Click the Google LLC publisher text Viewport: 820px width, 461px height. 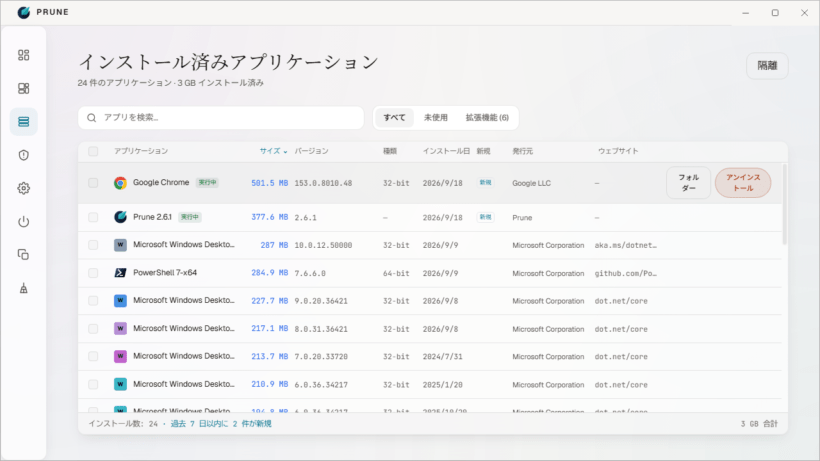(x=531, y=183)
